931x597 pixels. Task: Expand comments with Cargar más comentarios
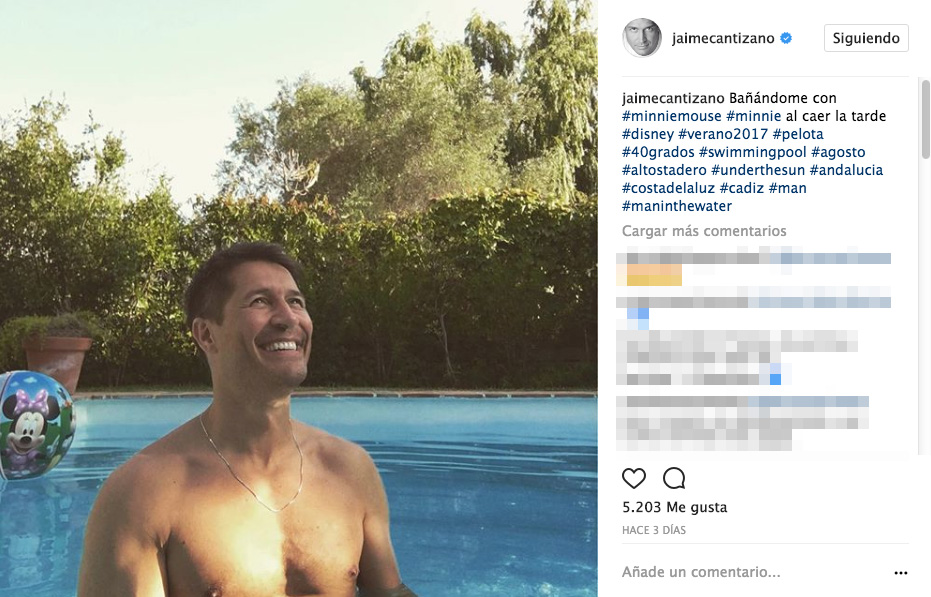(x=704, y=231)
